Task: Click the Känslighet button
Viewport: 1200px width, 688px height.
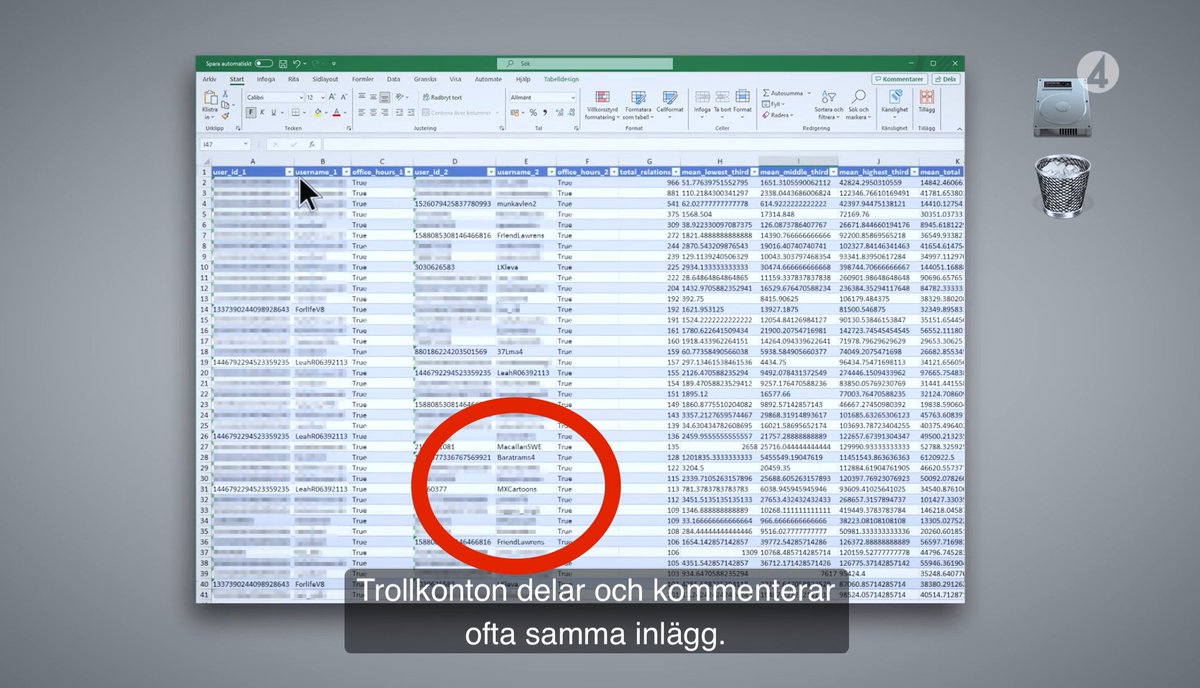Action: tap(895, 105)
